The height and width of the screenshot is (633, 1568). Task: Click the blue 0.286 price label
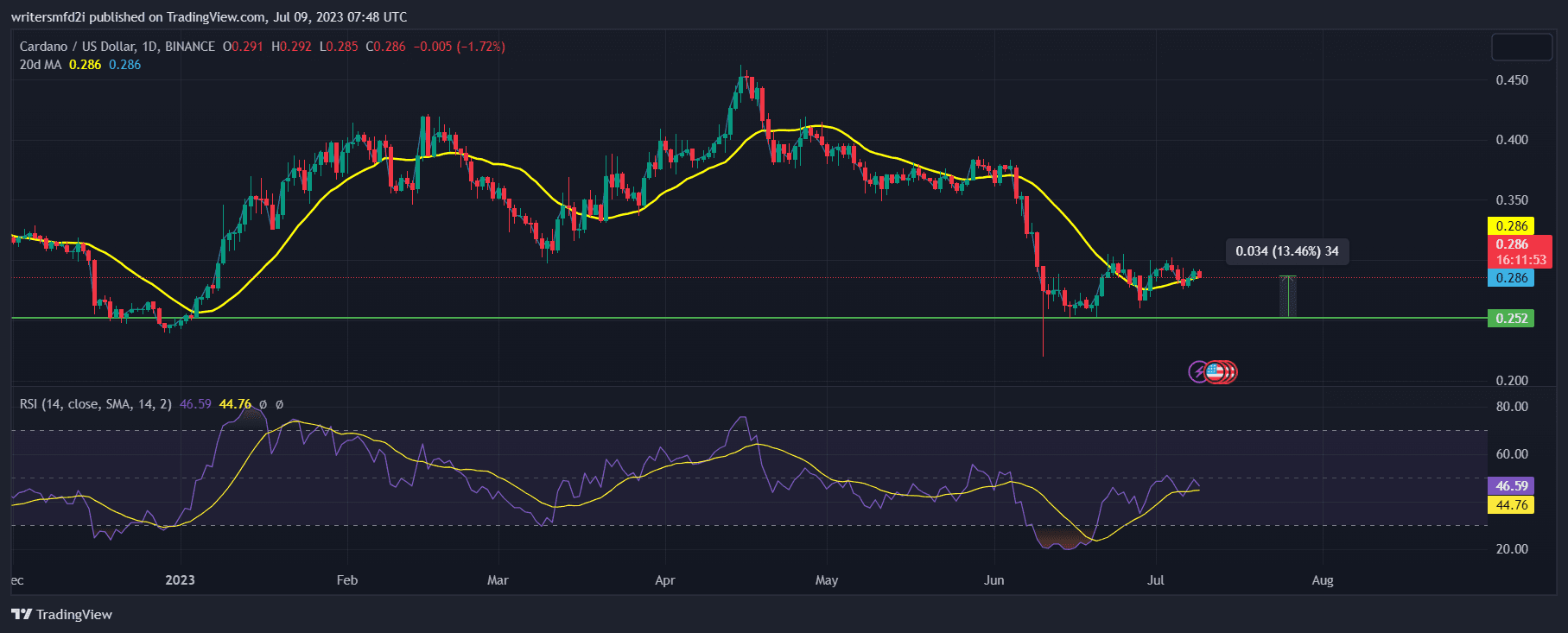click(1511, 278)
